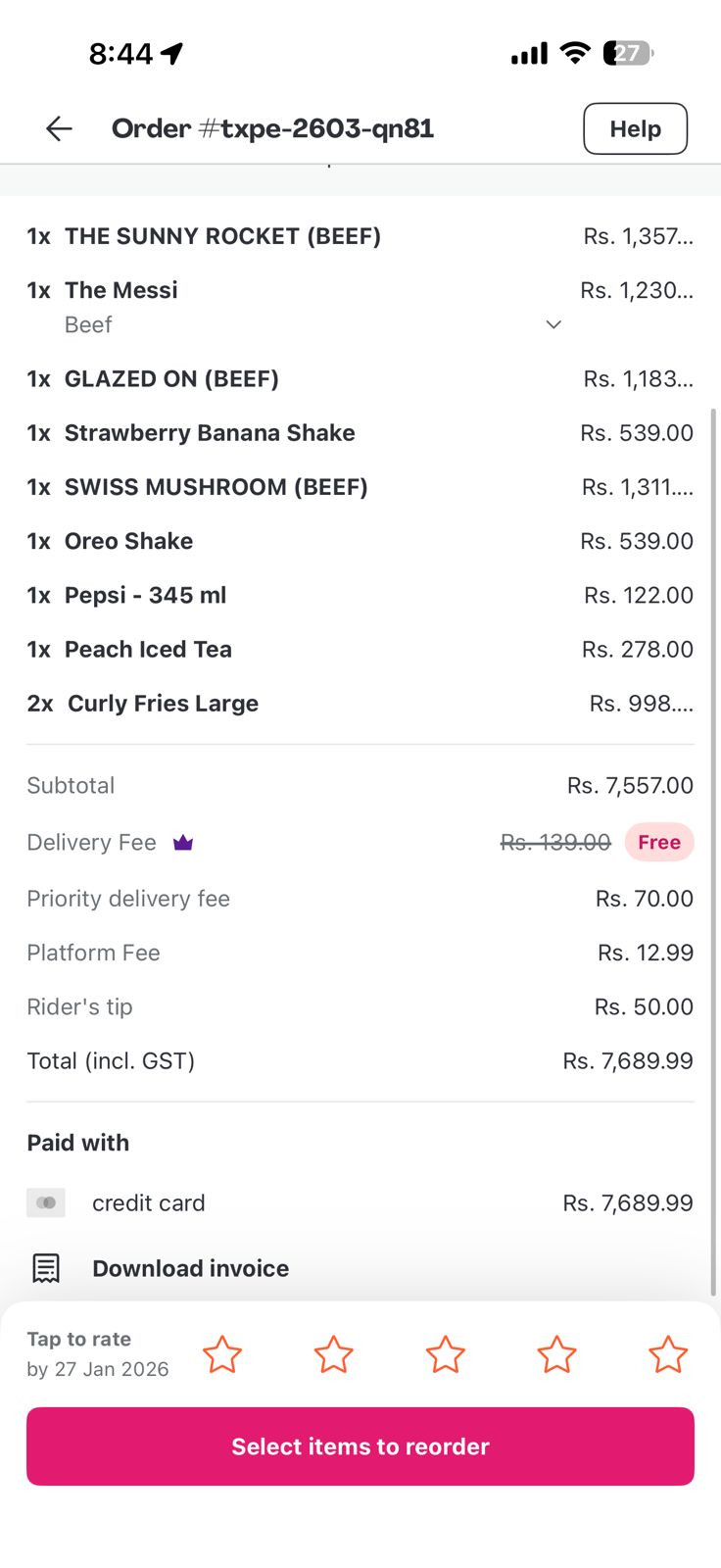
Task: Tap the battery indicator in status bar
Action: pos(629,53)
